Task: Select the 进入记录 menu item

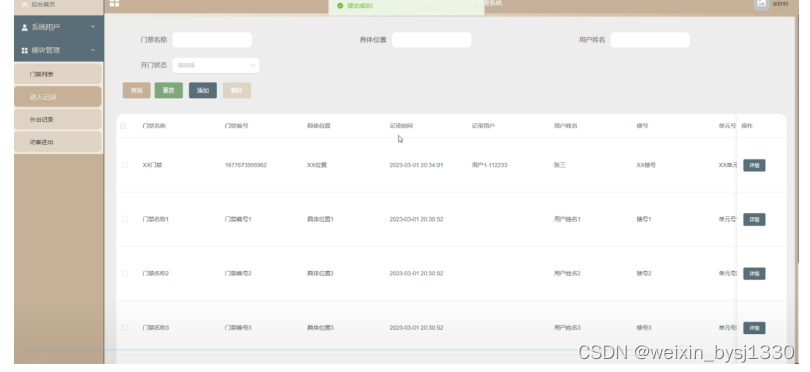Action: (x=58, y=97)
